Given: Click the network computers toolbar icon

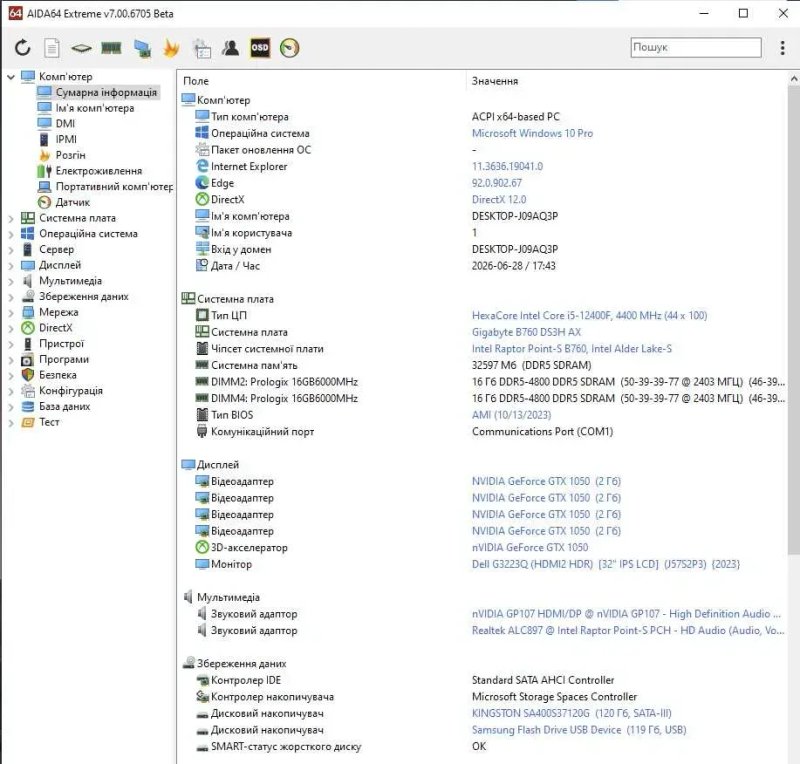Looking at the screenshot, I should pos(142,48).
